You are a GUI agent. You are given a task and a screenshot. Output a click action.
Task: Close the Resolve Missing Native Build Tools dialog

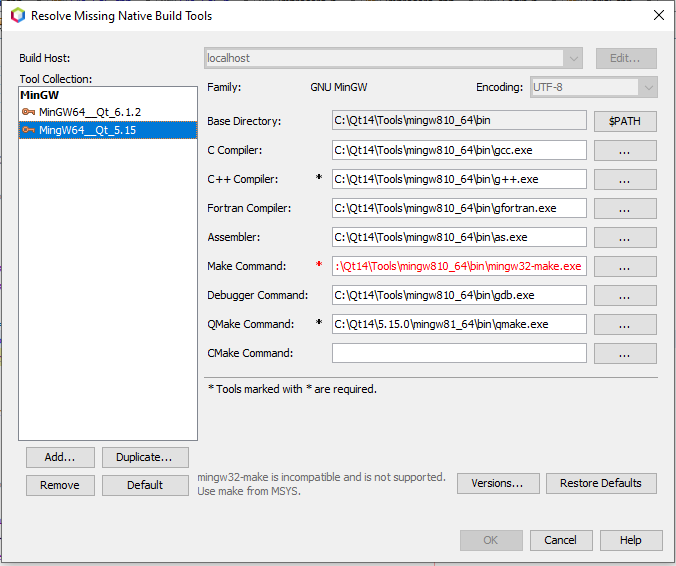point(659,15)
